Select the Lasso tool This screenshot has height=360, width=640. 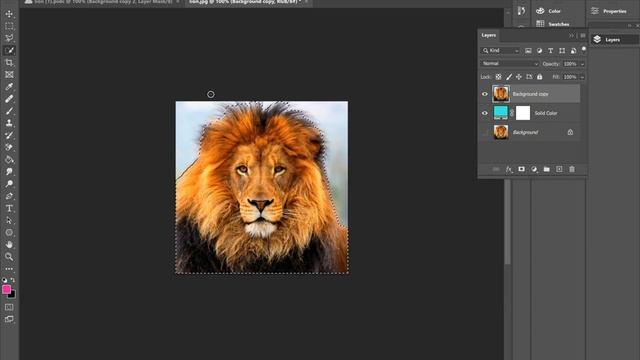tap(9, 38)
